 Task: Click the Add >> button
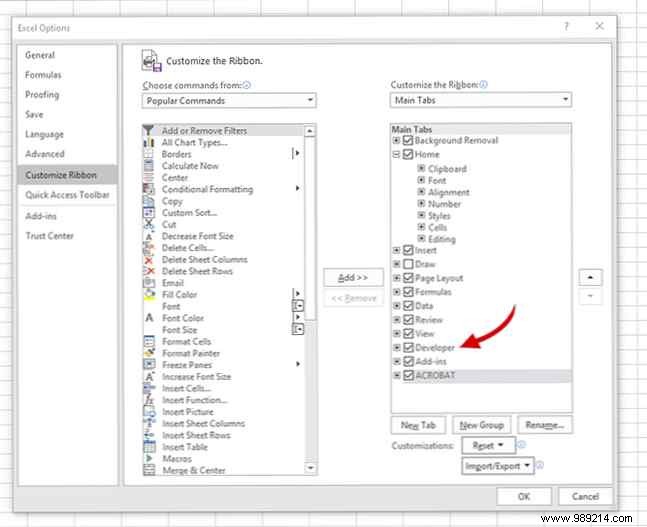(353, 277)
